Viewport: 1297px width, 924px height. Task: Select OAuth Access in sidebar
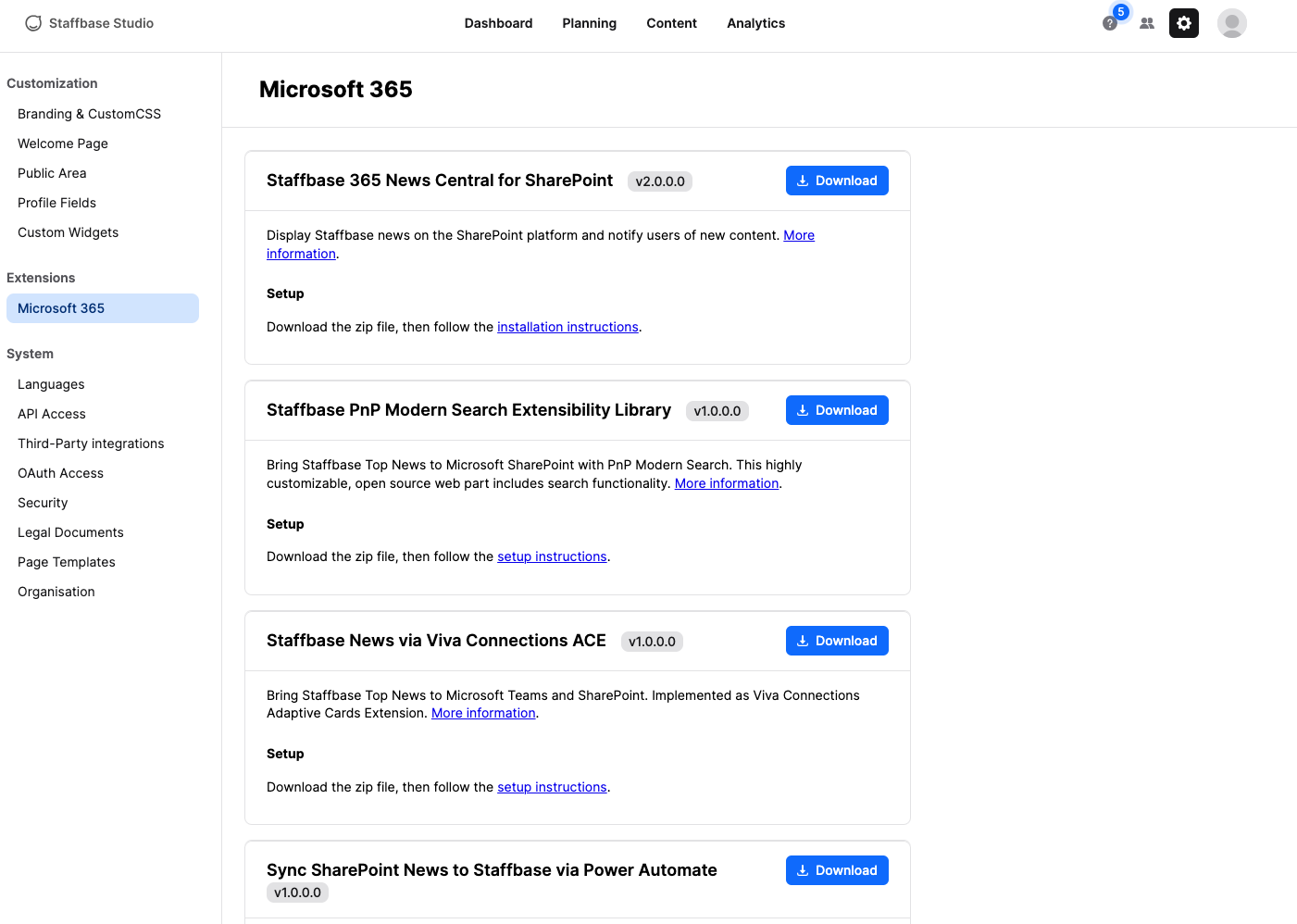point(103,473)
